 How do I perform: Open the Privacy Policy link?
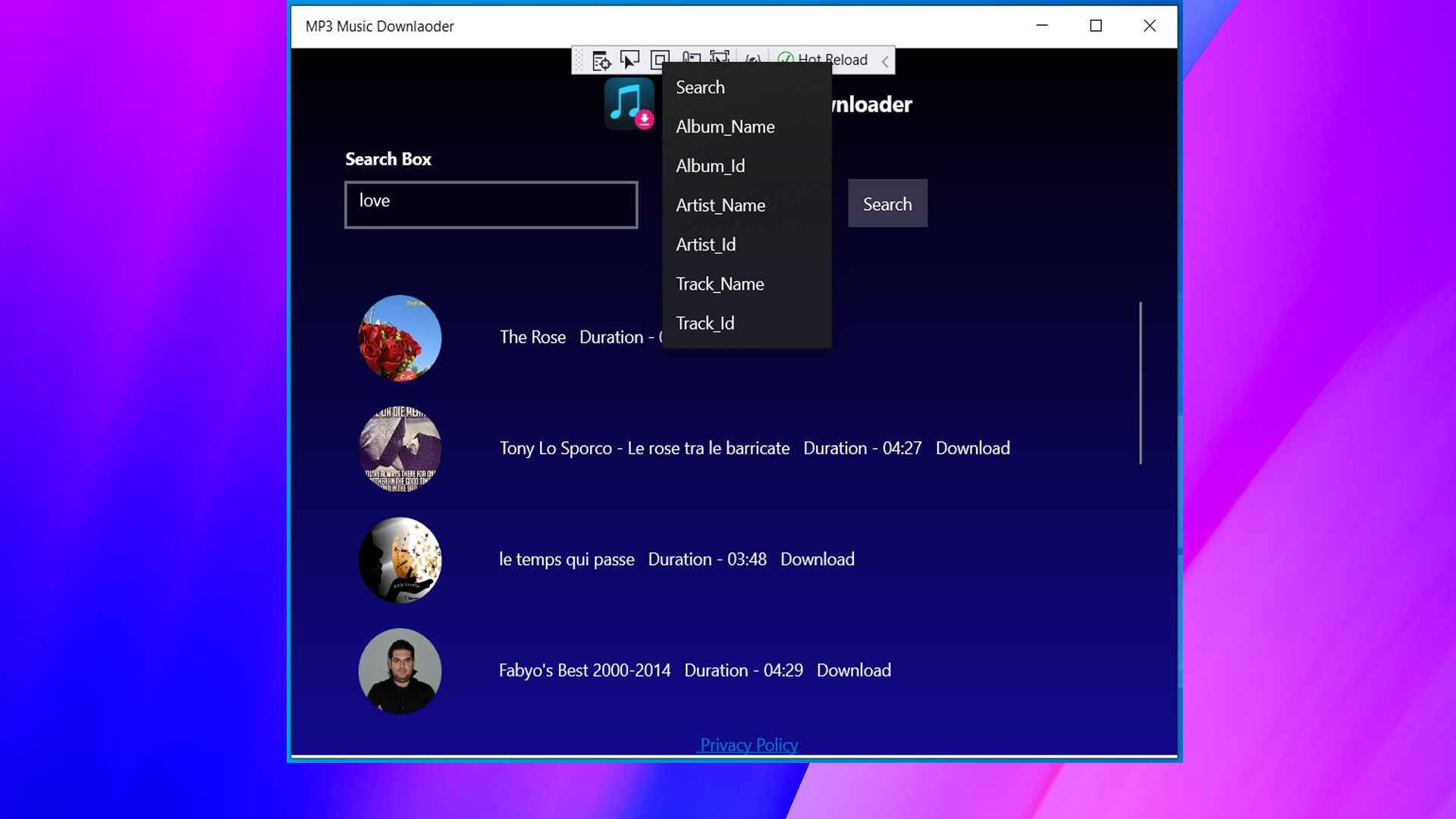[x=748, y=745]
